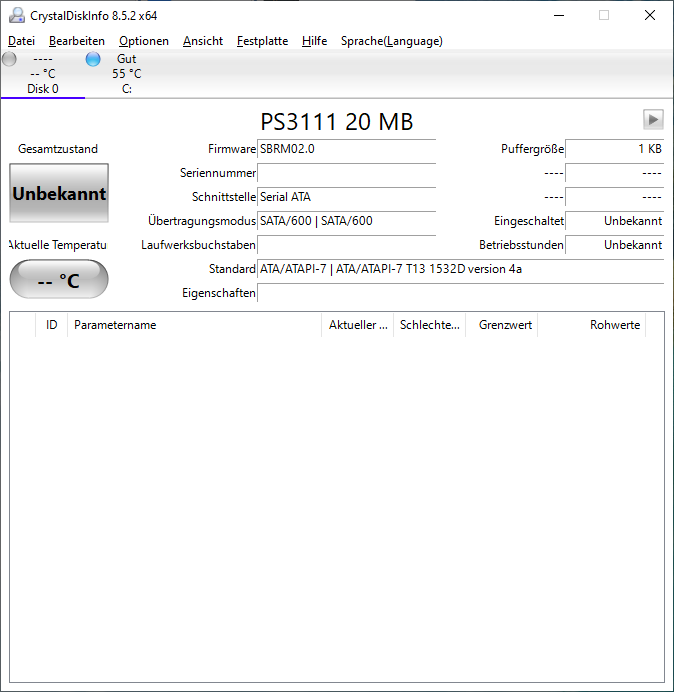Open the Bearbeiten menu
The width and height of the screenshot is (674, 692).
pos(77,41)
